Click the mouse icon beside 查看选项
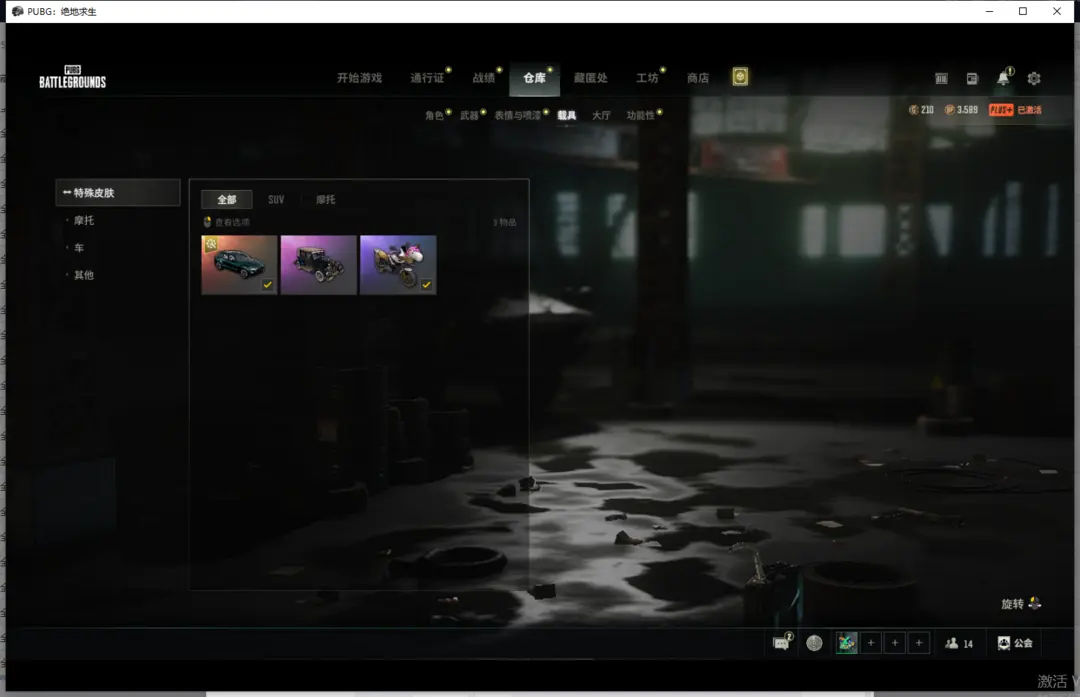 pyautogui.click(x=207, y=222)
